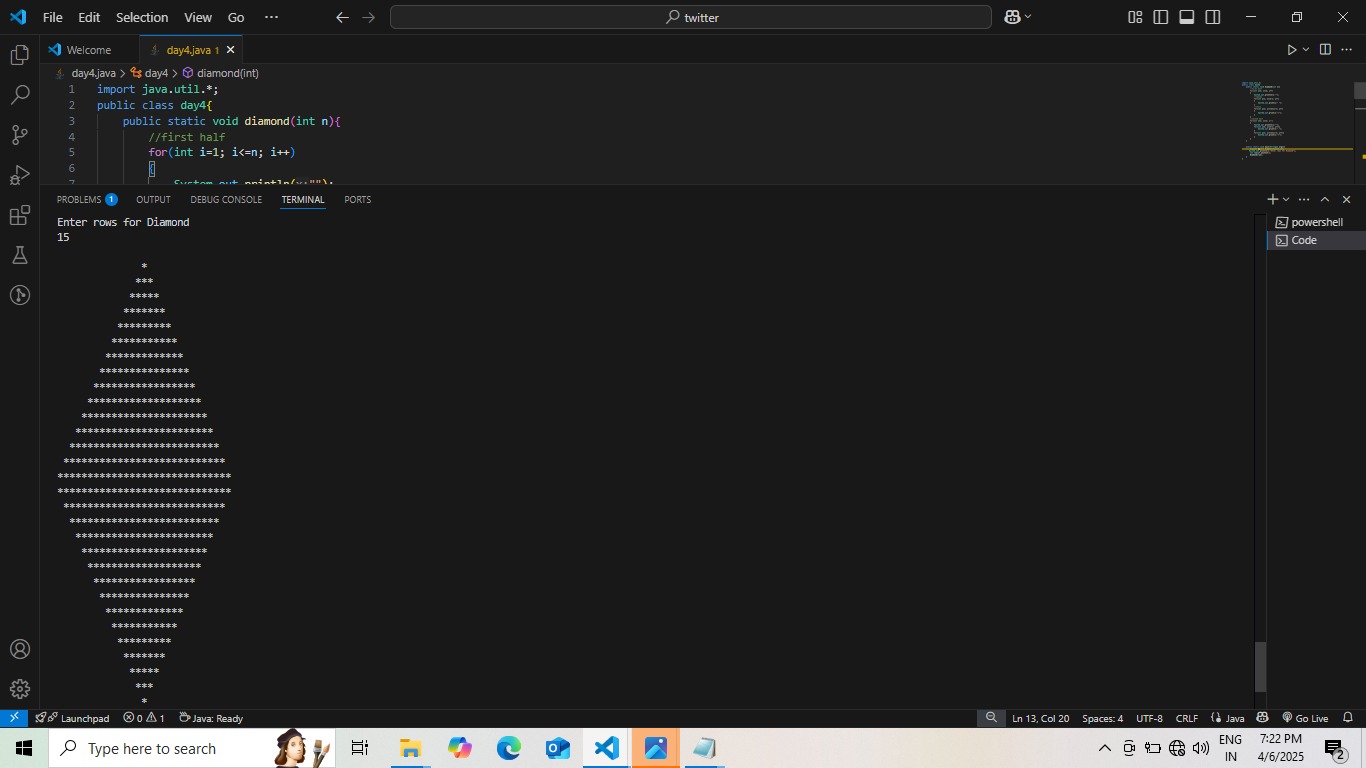1366x768 pixels.
Task: Open Source Control view
Action: tap(19, 135)
